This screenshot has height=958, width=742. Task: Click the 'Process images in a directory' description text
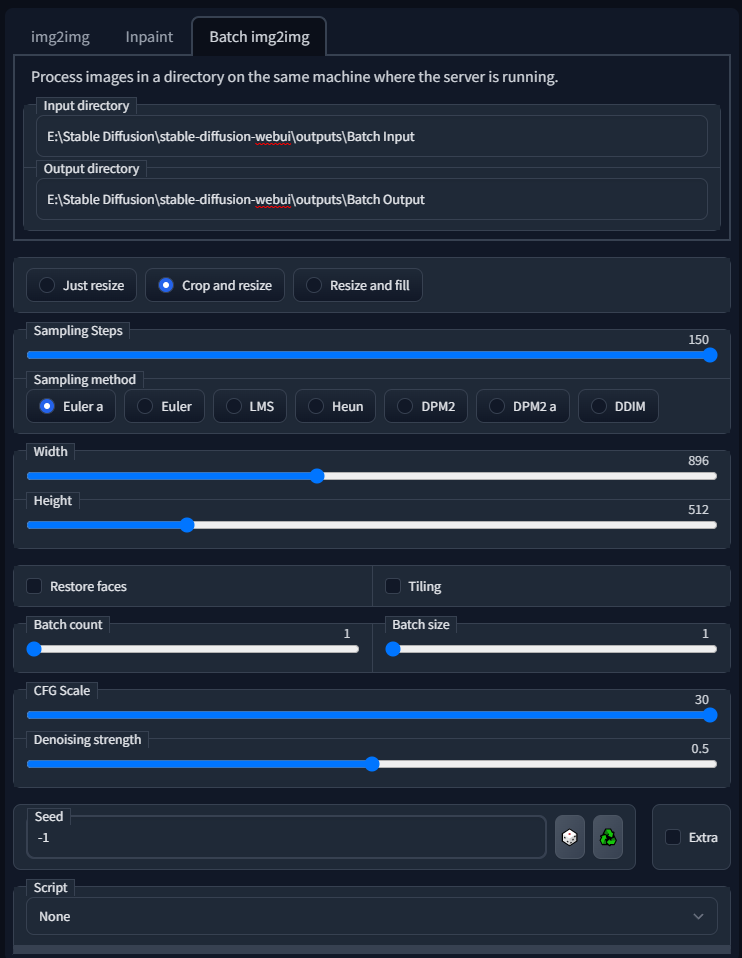(x=295, y=77)
